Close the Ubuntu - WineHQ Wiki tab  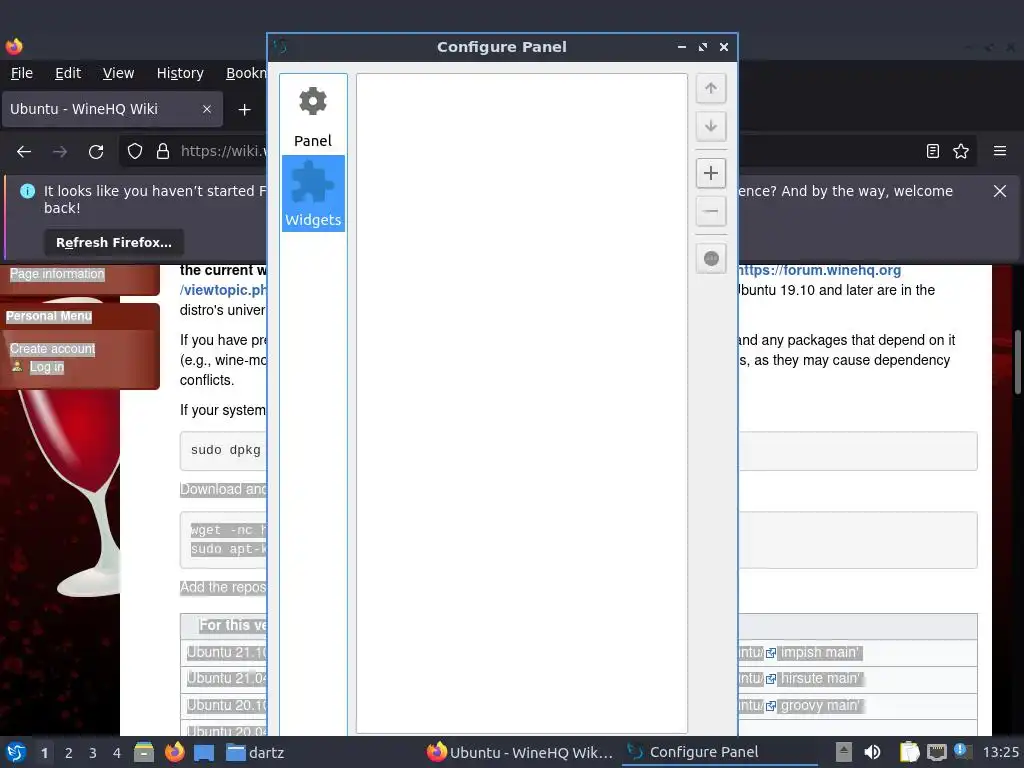[x=207, y=109]
